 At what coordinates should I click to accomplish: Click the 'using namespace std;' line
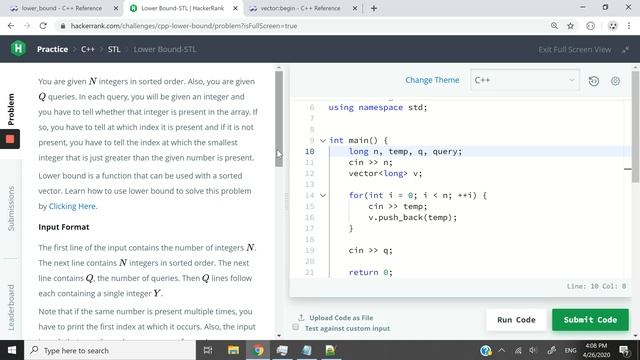pos(378,108)
